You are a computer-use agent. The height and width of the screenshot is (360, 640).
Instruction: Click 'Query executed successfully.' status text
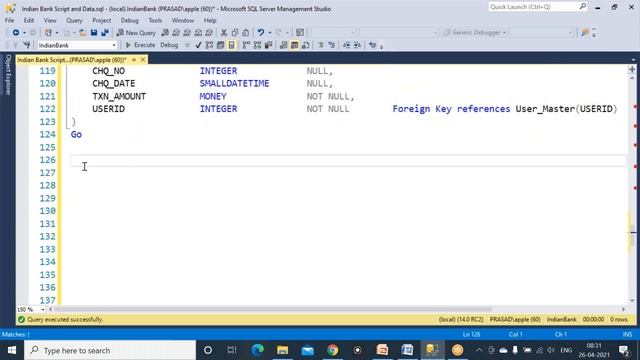(65, 320)
